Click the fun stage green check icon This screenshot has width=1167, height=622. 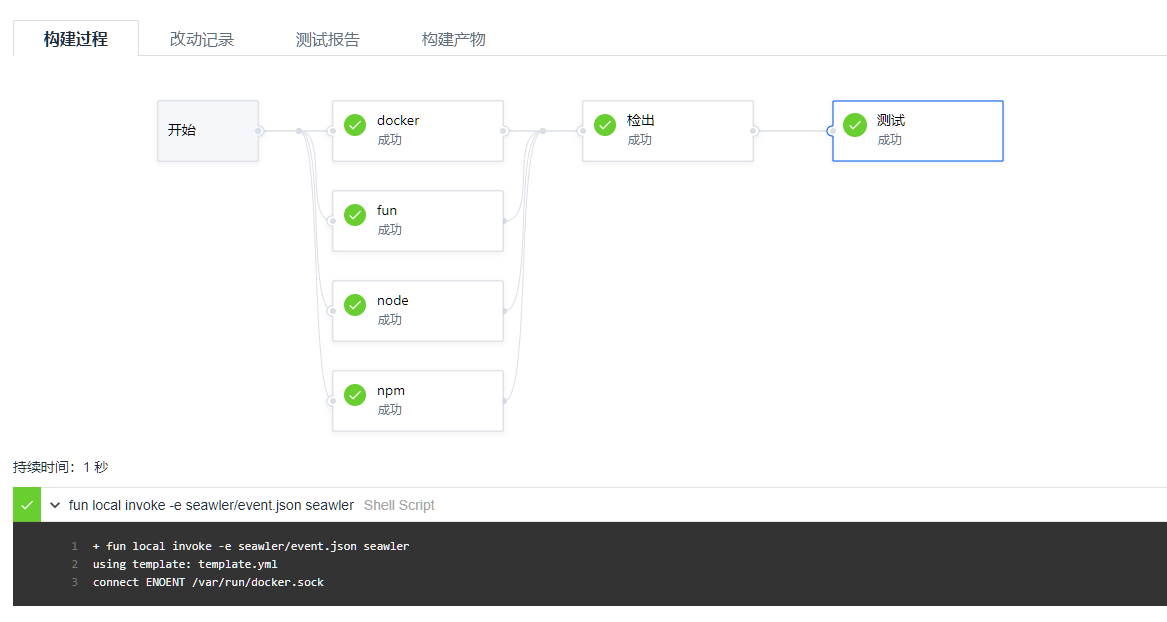pos(355,215)
